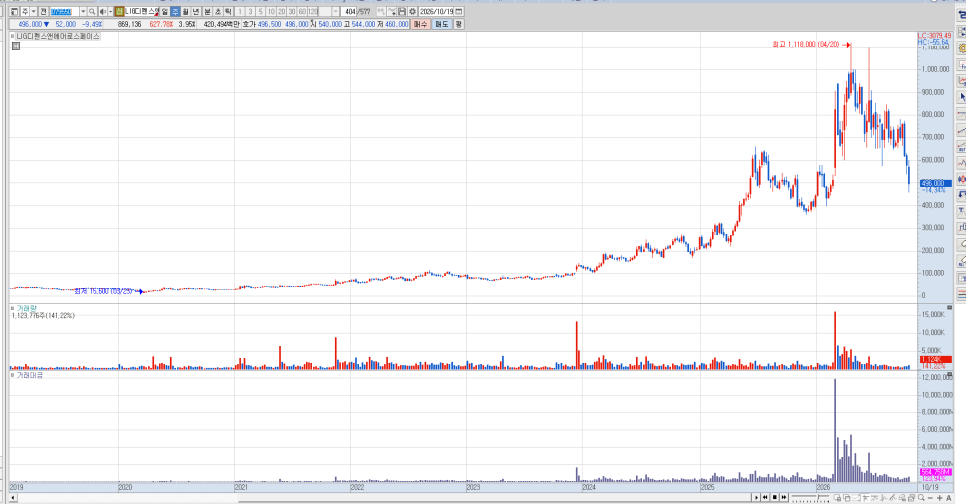The image size is (966, 504).
Task: Click the 매수 (buy) button
Action: tap(420, 24)
